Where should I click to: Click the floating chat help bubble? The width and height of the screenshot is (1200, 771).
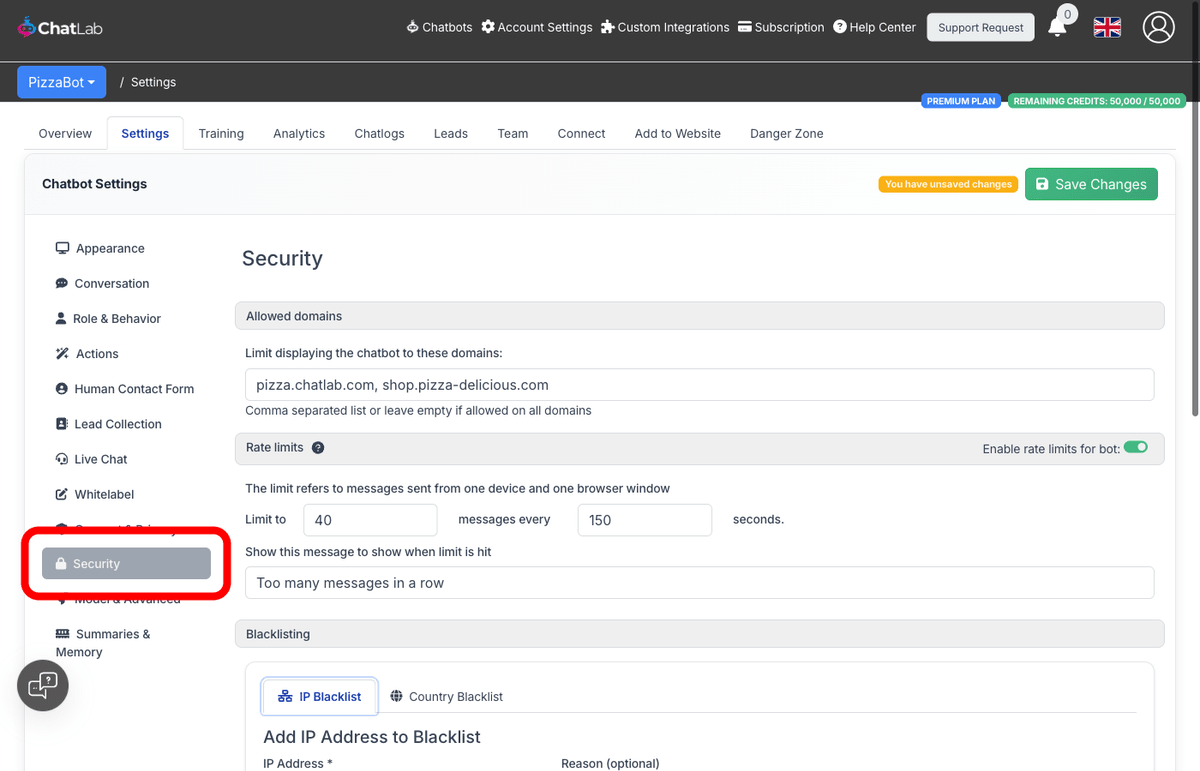42,685
